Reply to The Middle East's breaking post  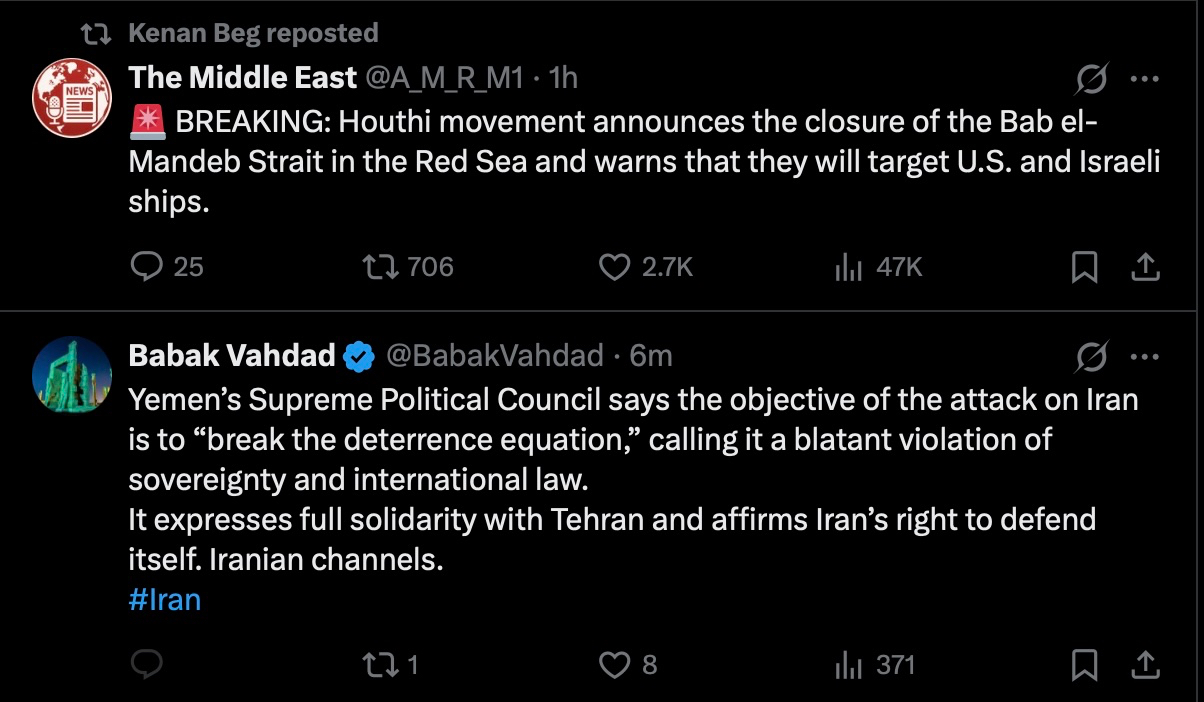point(147,267)
